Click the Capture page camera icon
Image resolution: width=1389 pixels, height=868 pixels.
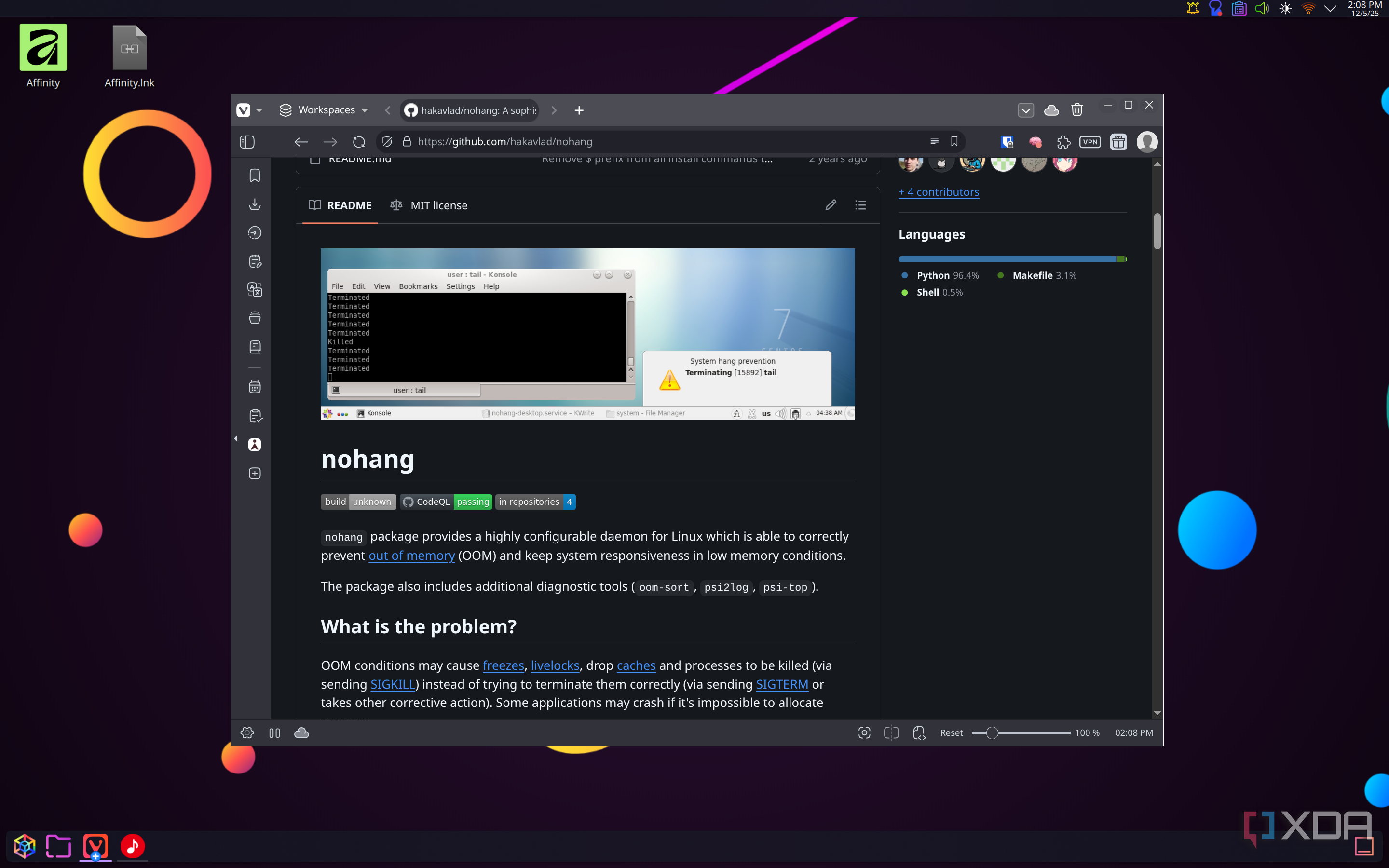[x=864, y=732]
